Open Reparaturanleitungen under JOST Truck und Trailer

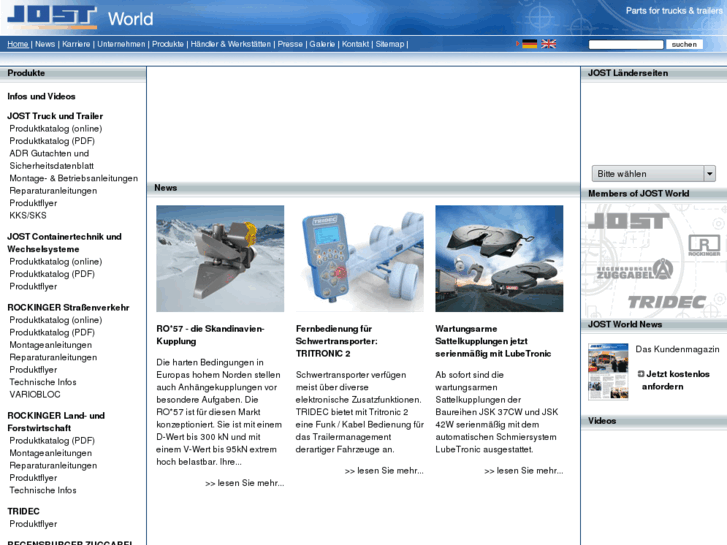[x=53, y=191]
